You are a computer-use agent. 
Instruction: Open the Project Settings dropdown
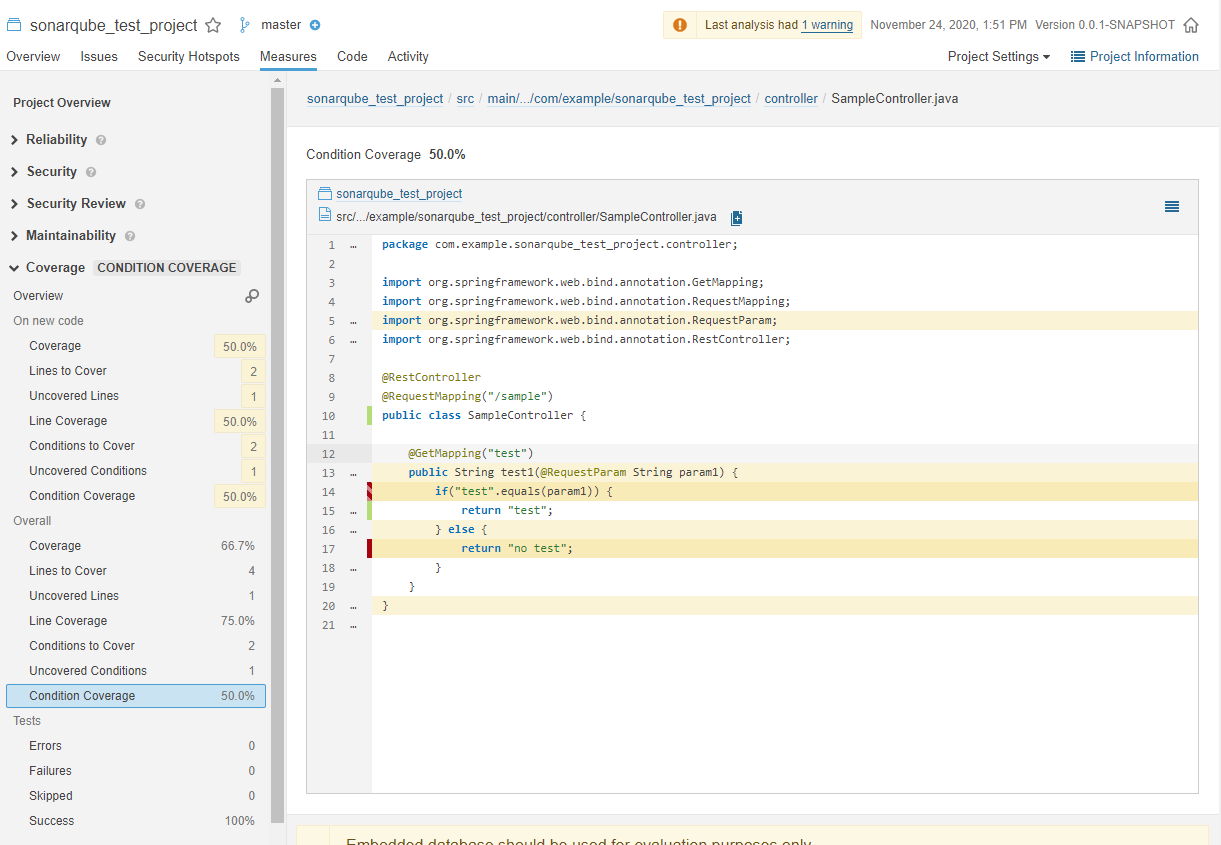click(998, 57)
